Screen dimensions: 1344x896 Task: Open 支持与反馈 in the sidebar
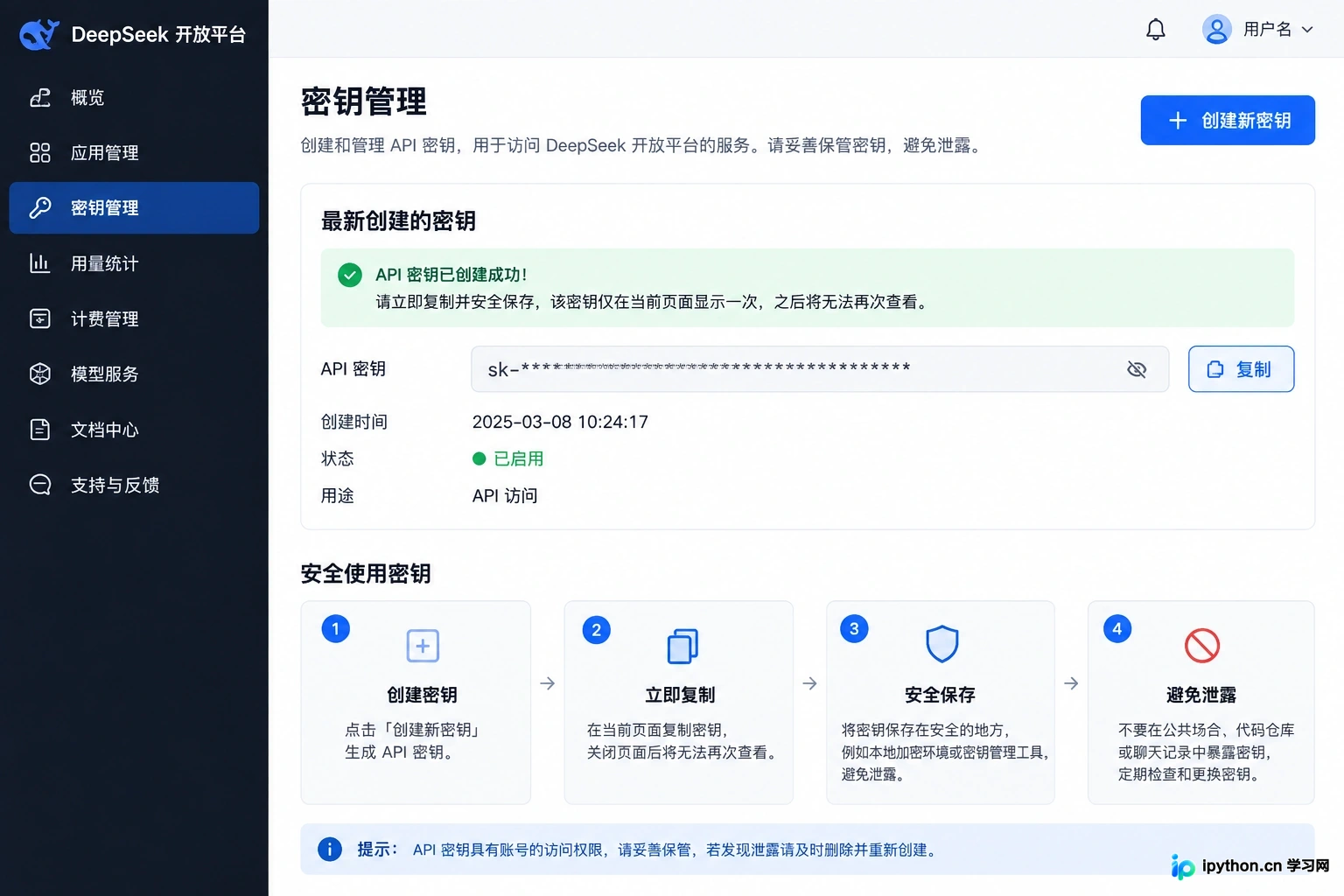point(134,485)
